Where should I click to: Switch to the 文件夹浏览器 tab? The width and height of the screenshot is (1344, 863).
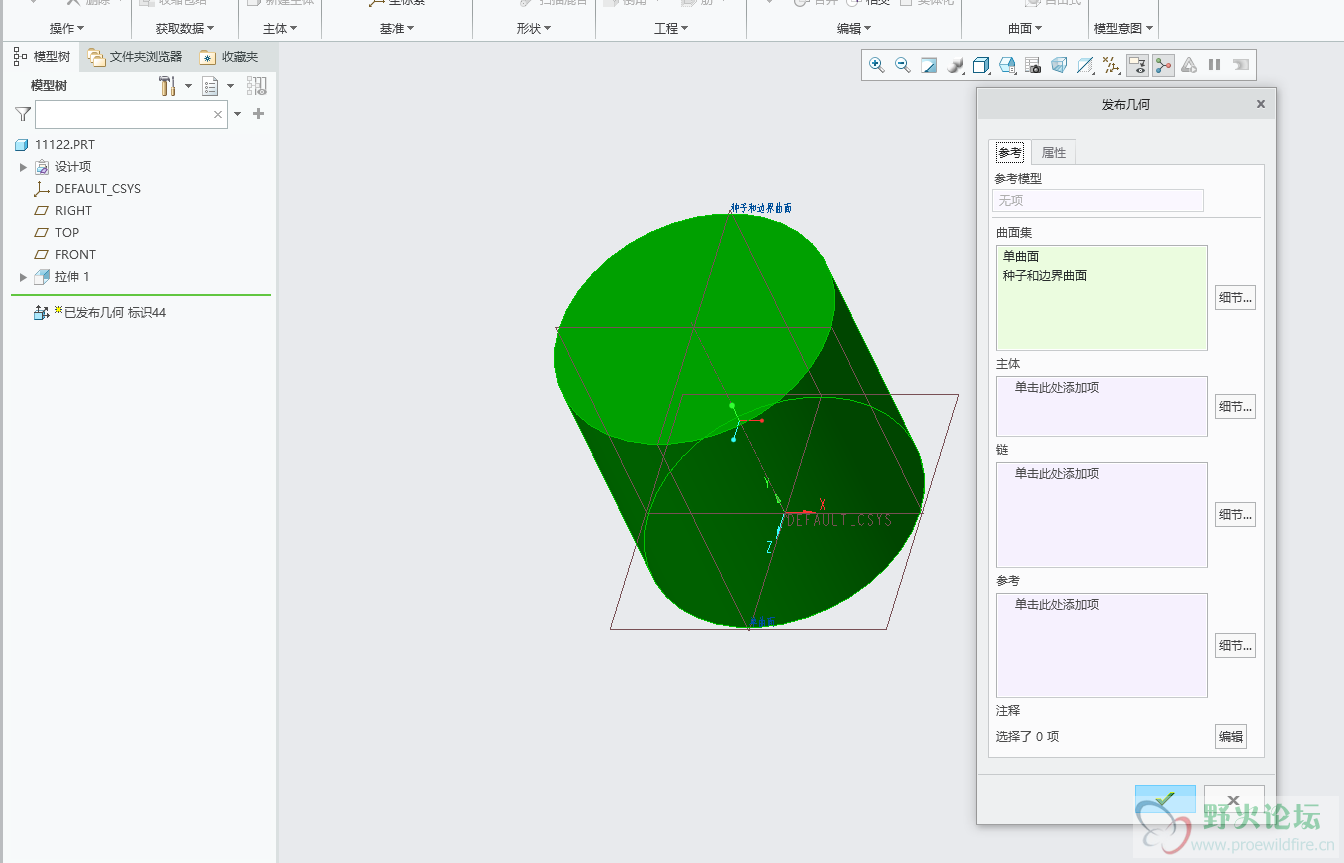tap(135, 57)
